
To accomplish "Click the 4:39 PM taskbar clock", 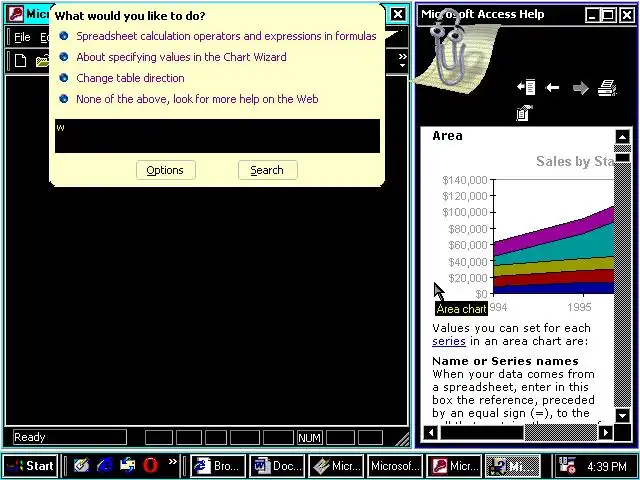I will [607, 466].
